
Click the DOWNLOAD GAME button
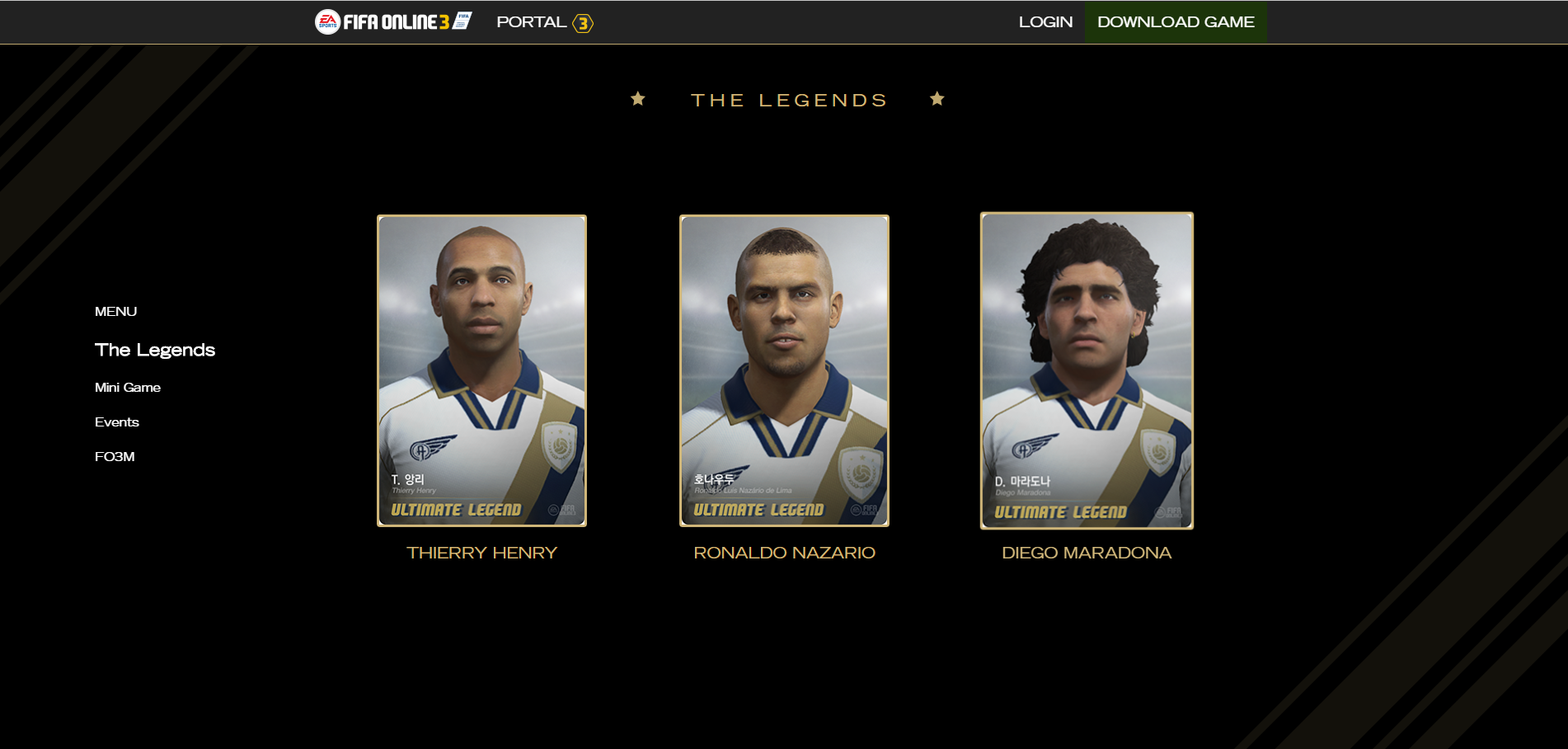(1176, 22)
